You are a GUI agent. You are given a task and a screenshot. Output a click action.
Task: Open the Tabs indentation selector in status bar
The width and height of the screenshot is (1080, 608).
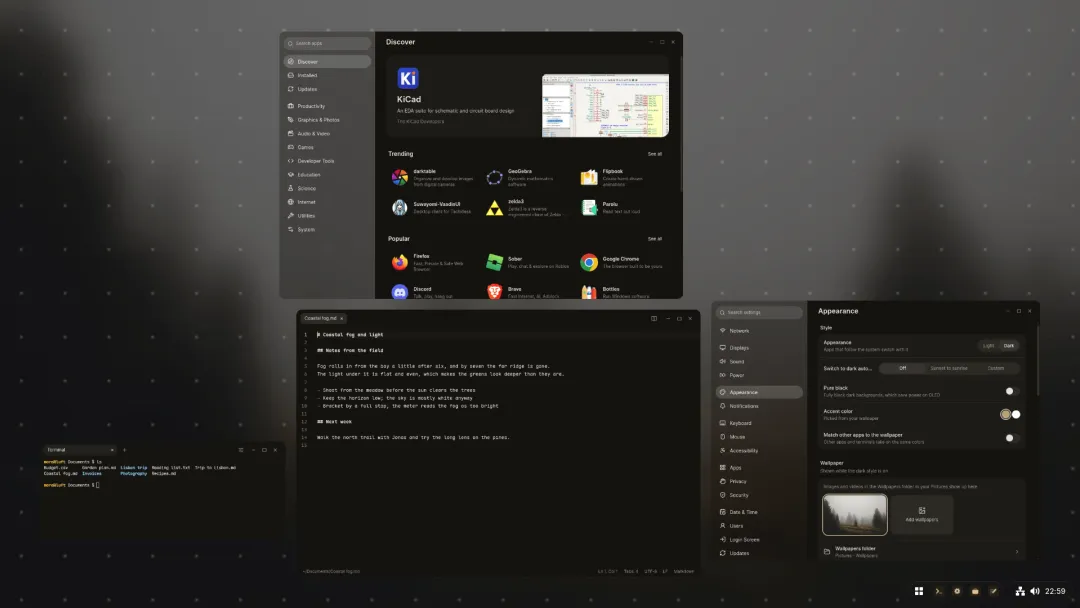(x=631, y=572)
